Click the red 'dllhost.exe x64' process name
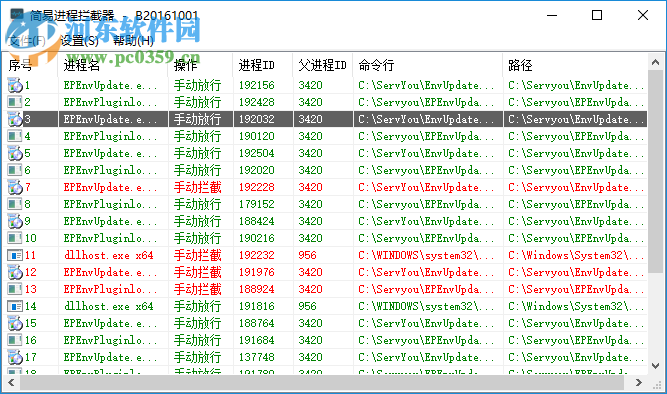The image size is (667, 394). (x=108, y=255)
